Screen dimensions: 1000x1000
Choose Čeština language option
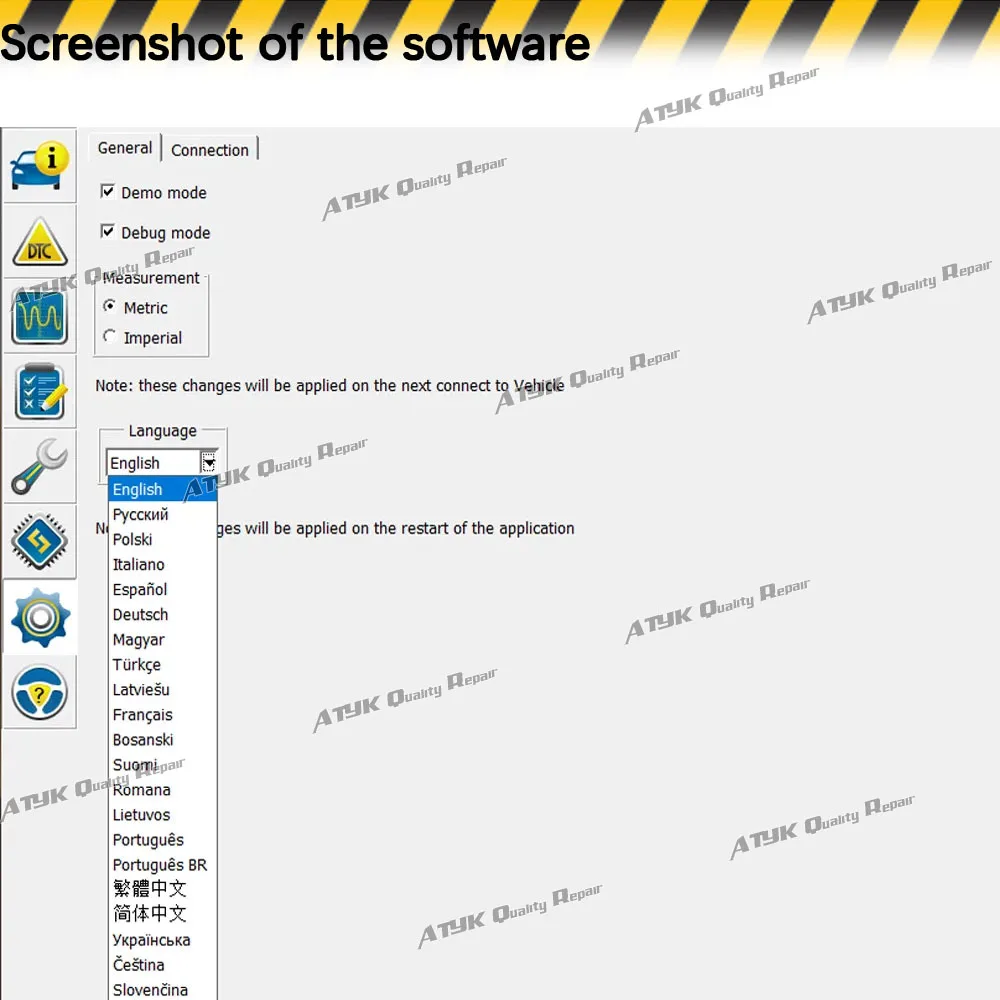163,965
